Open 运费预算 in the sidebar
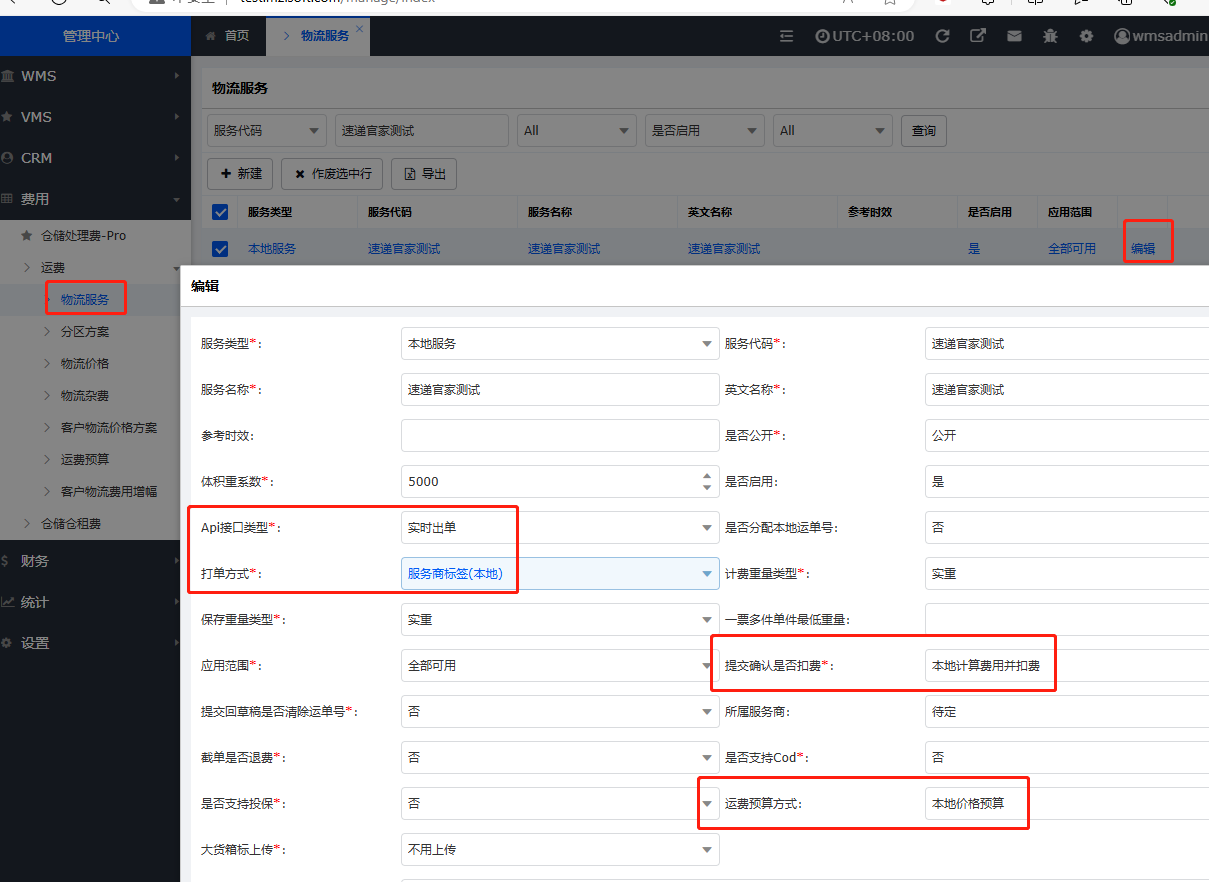Viewport: 1209px width, 882px height. [85, 459]
